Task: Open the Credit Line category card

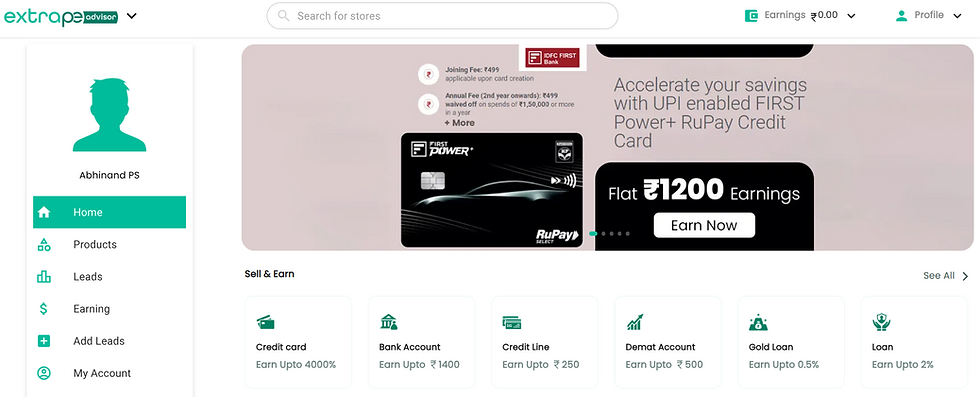Action: (544, 342)
